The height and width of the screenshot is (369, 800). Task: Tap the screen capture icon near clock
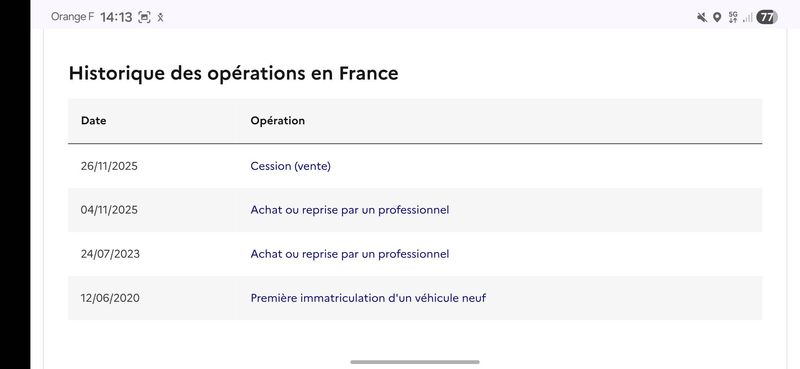[x=144, y=17]
